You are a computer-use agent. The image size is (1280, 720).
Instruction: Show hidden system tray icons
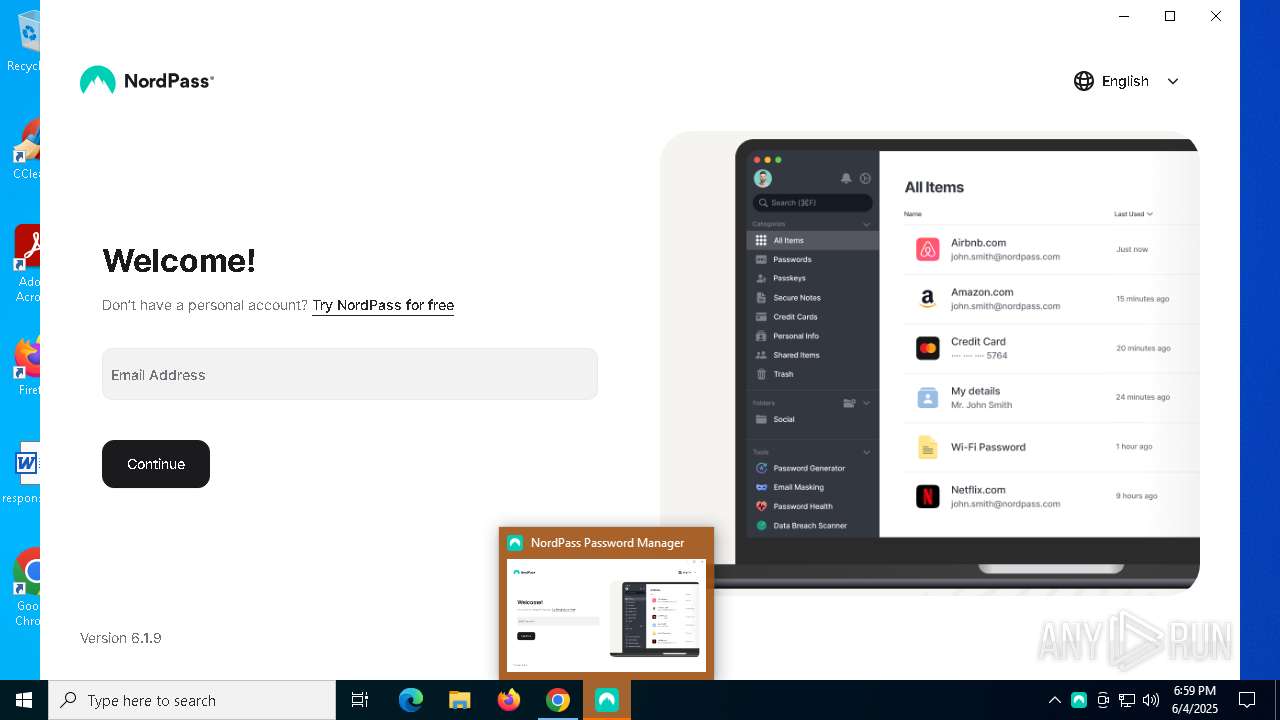point(1054,700)
